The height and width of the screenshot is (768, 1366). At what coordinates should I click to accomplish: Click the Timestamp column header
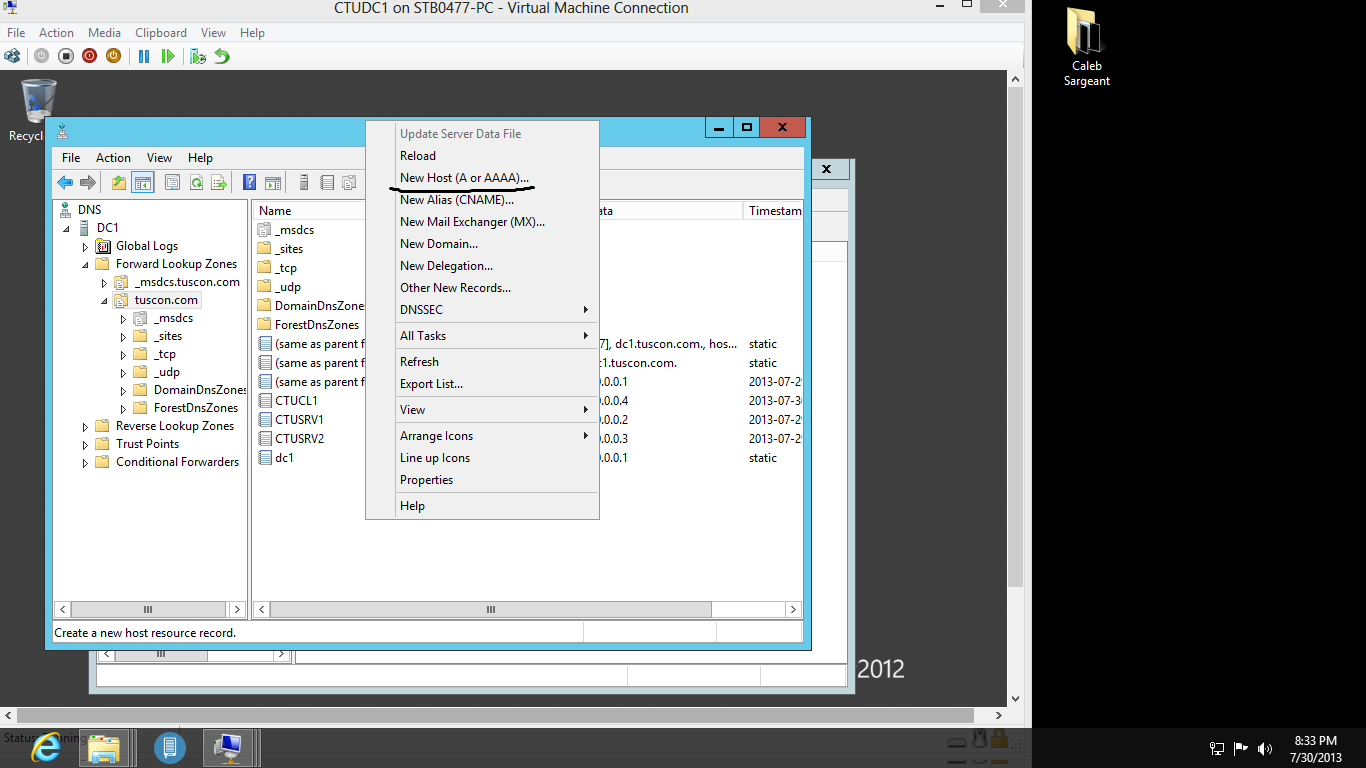pos(773,211)
